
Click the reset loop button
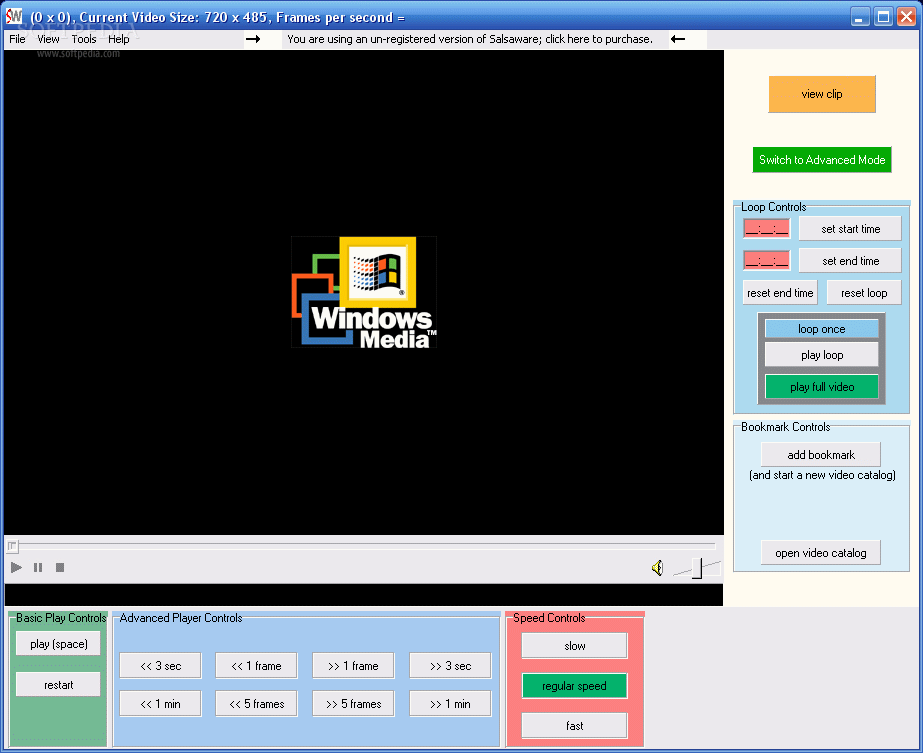click(x=864, y=293)
